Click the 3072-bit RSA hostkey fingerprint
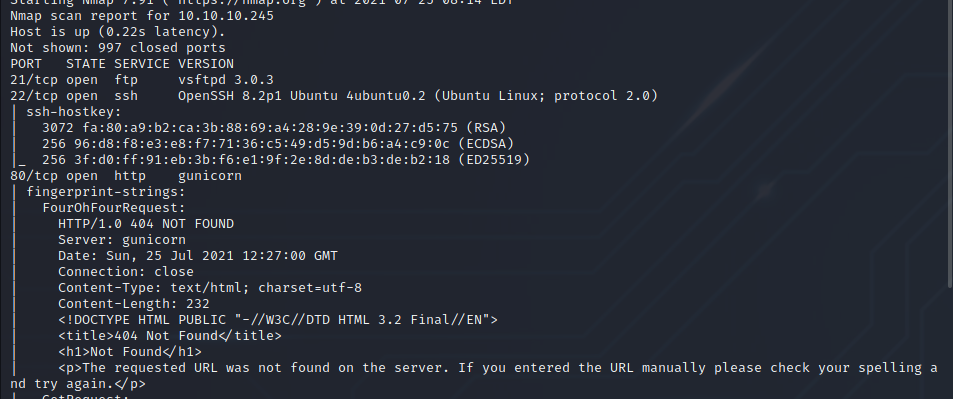The height and width of the screenshot is (399, 953). [274, 128]
